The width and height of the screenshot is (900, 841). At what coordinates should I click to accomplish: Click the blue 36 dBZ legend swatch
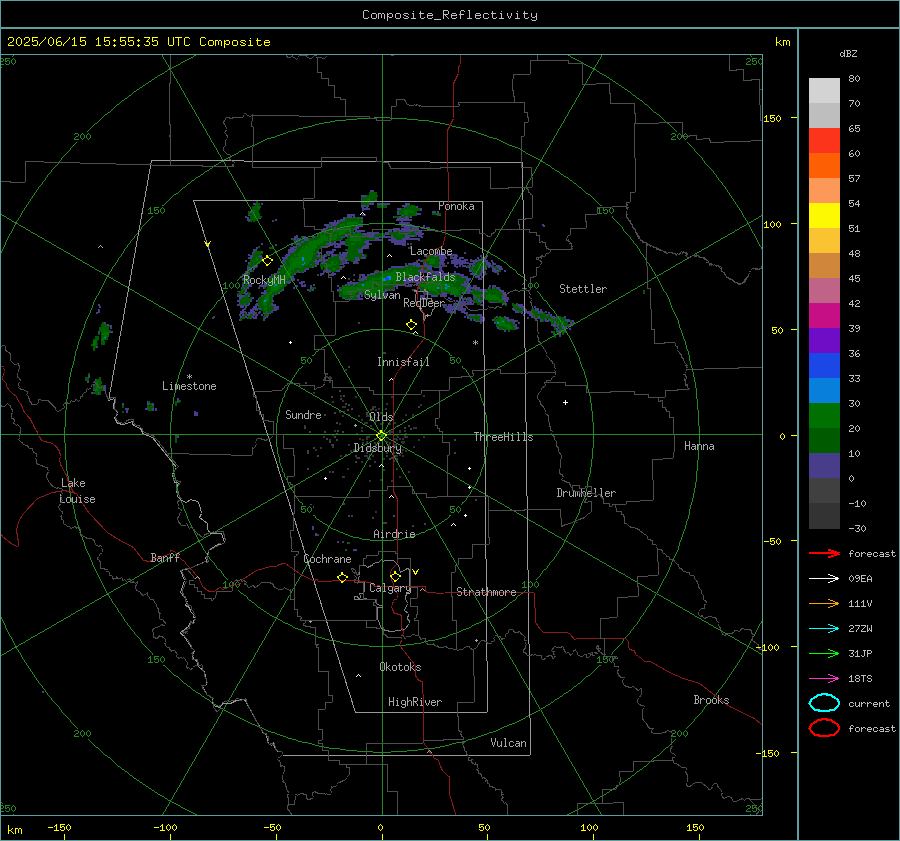tap(824, 366)
